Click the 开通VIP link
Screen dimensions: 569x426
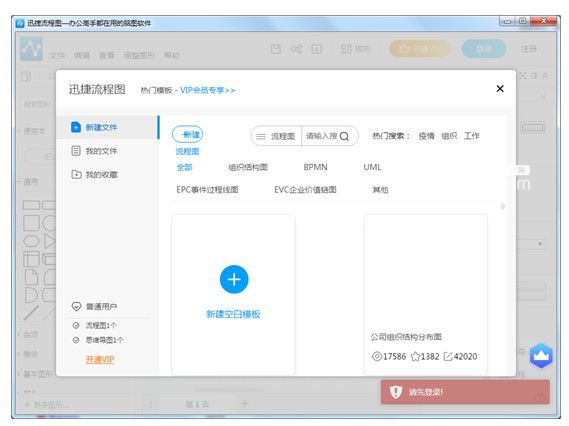100,360
